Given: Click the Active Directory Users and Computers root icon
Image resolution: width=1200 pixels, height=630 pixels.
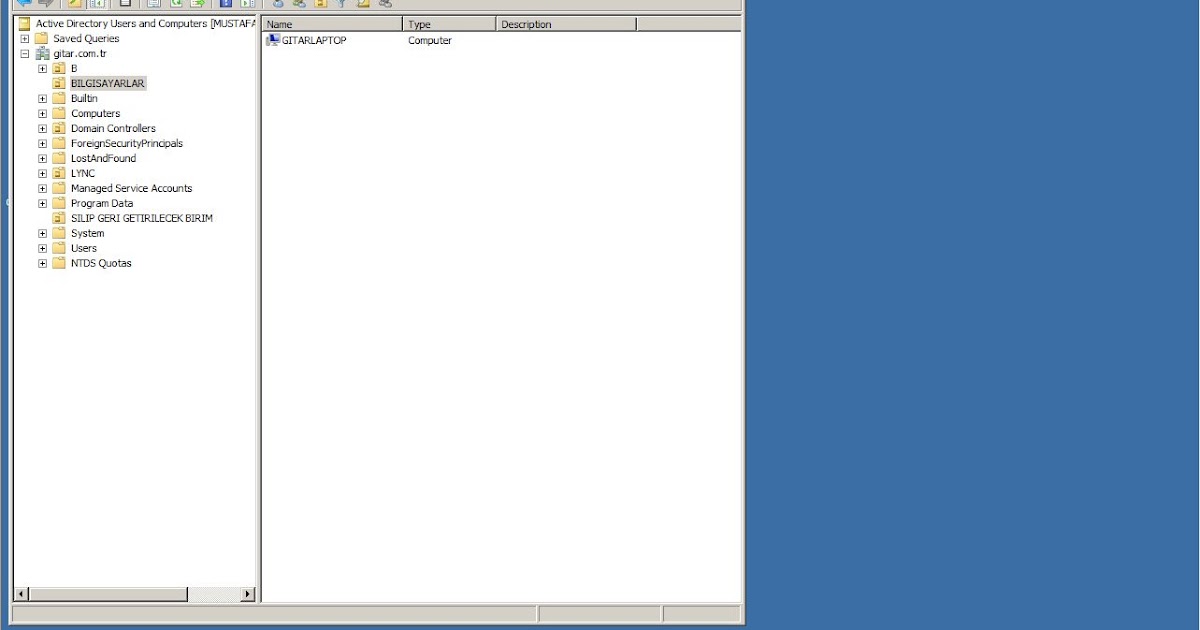Looking at the screenshot, I should (x=24, y=23).
